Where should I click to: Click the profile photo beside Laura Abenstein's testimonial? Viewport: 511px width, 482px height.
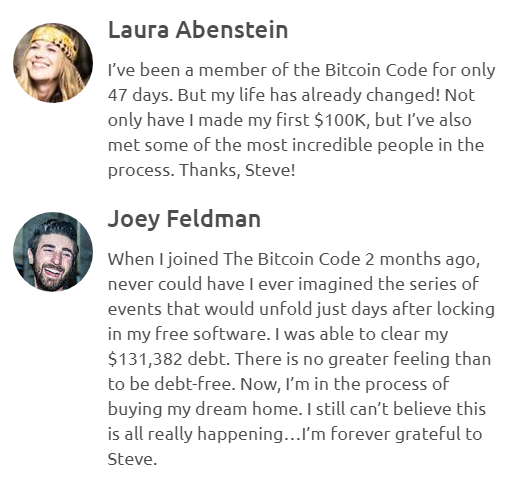click(x=53, y=63)
